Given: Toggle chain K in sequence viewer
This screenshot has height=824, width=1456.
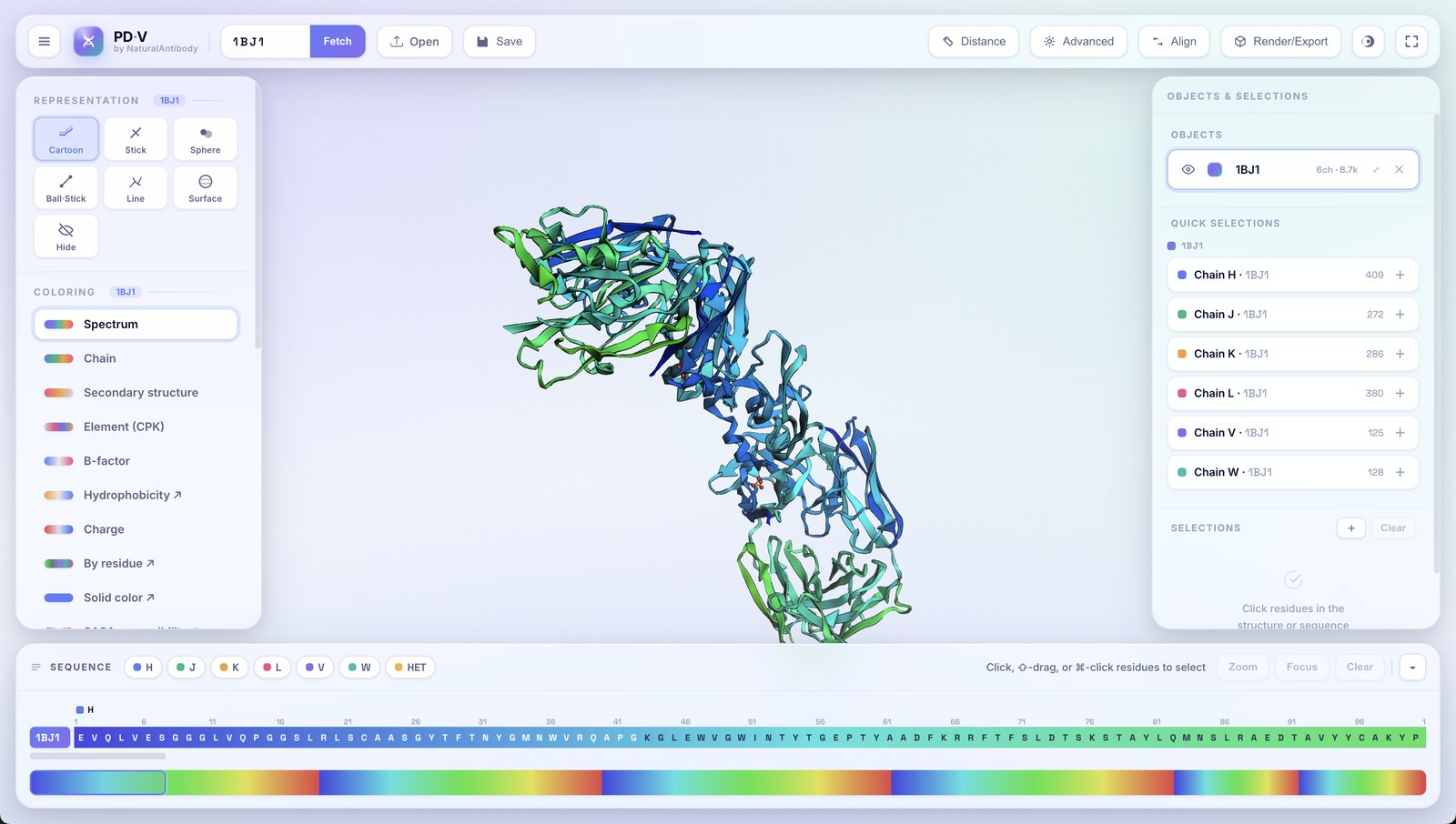Looking at the screenshot, I should click(229, 668).
